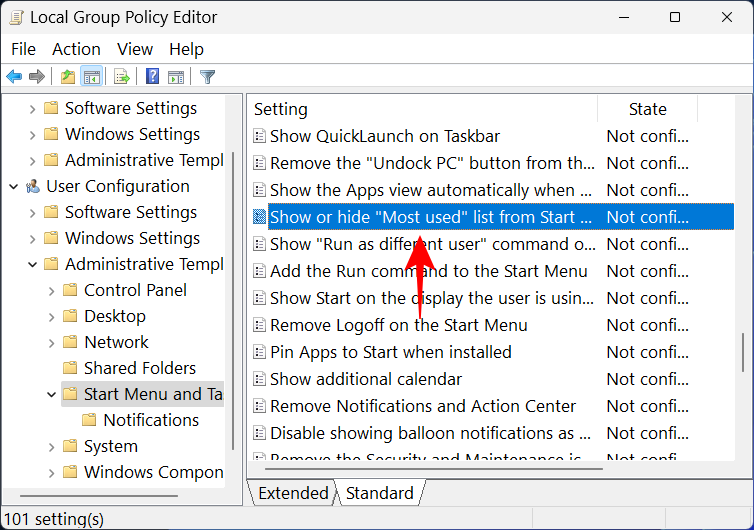Toggle the Show/Hide Action Pane icon

(176, 76)
